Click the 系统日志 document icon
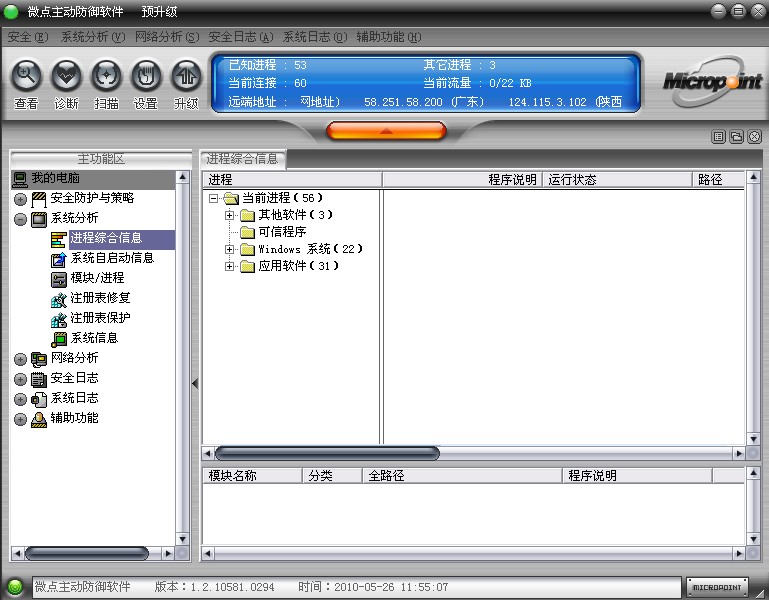The image size is (769, 600). 39,399
